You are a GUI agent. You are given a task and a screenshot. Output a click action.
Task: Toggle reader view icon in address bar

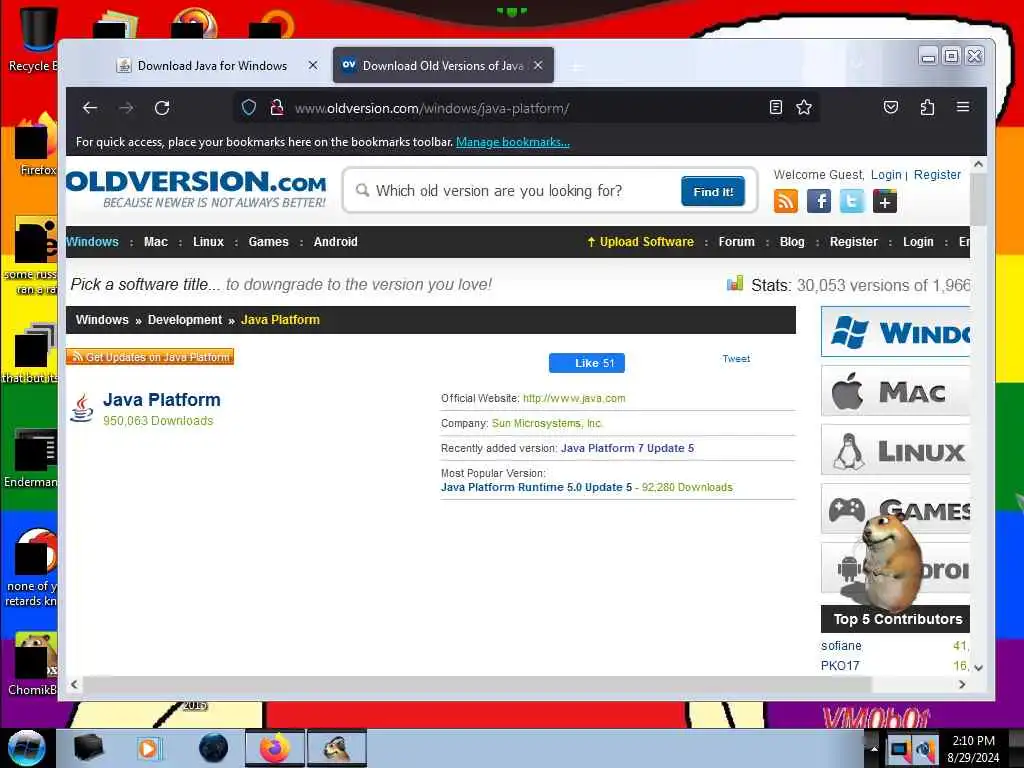[775, 108]
